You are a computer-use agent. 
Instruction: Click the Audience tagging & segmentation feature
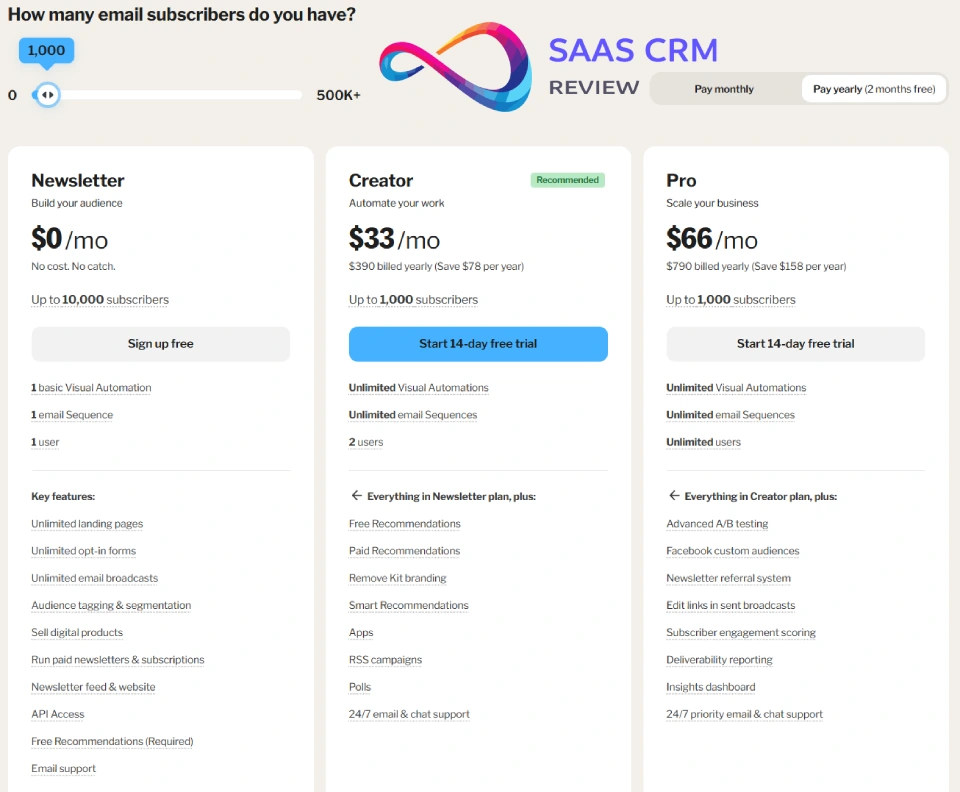(111, 606)
